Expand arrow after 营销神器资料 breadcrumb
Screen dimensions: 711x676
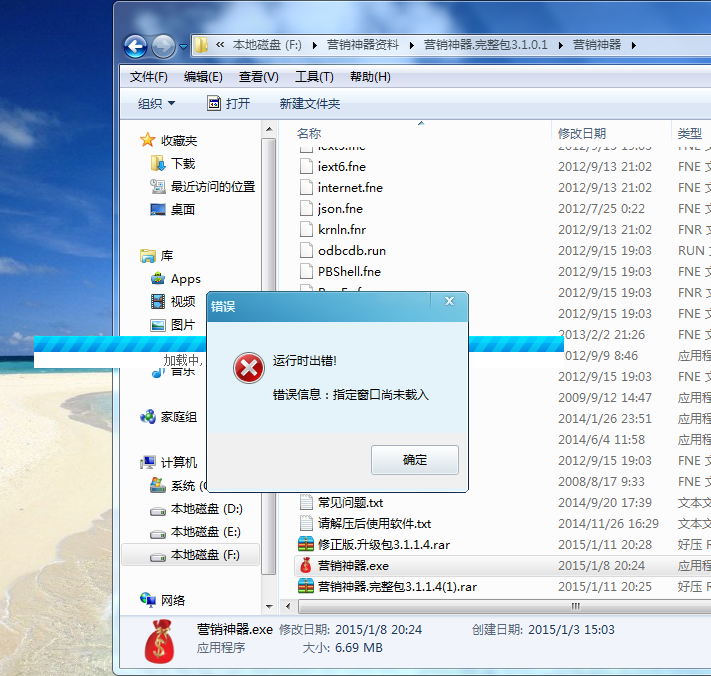[x=411, y=45]
